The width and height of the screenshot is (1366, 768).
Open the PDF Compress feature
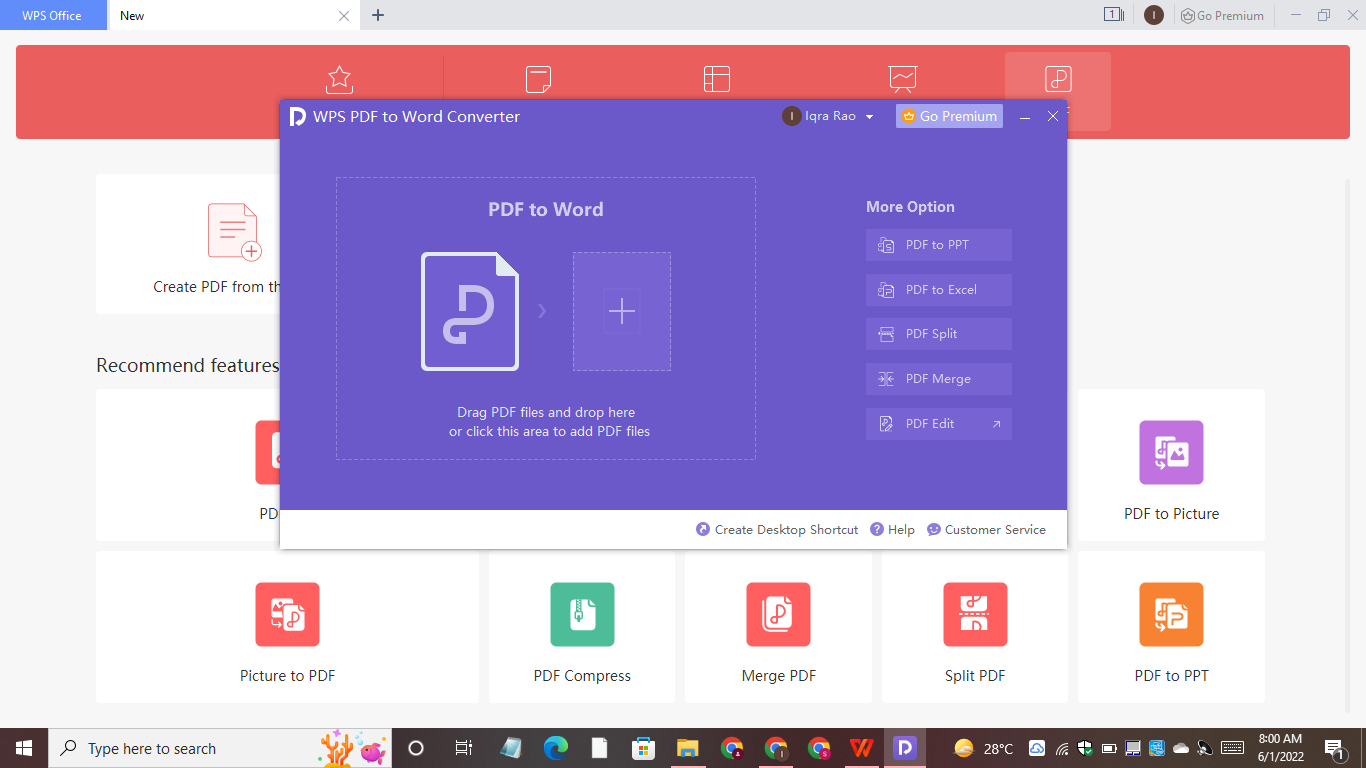click(582, 627)
